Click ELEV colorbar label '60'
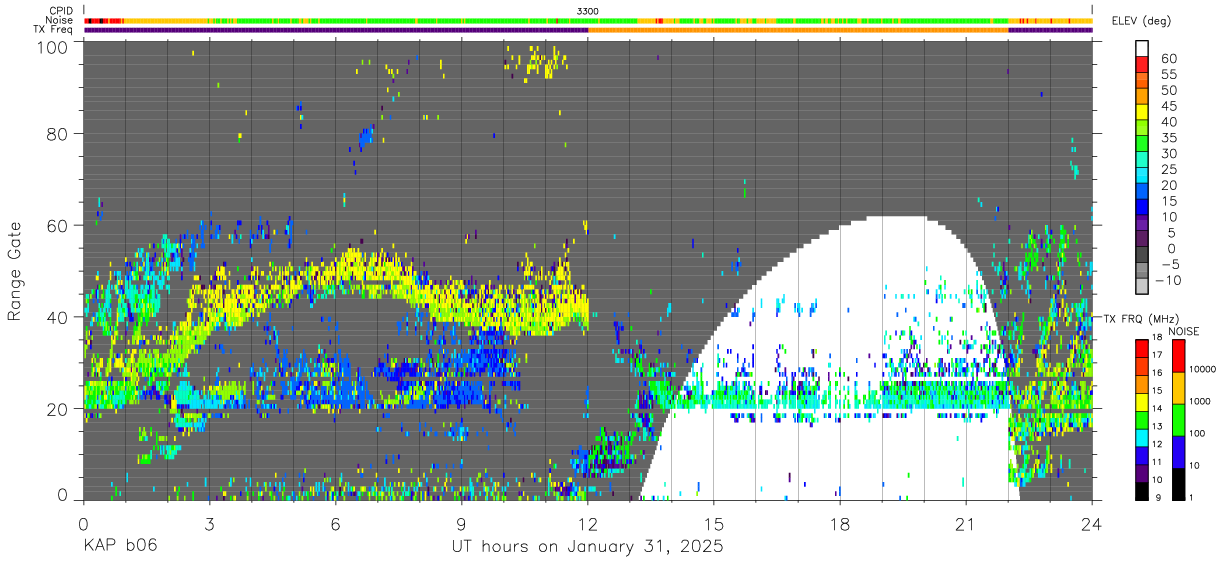1228x567 pixels. pyautogui.click(x=1167, y=58)
